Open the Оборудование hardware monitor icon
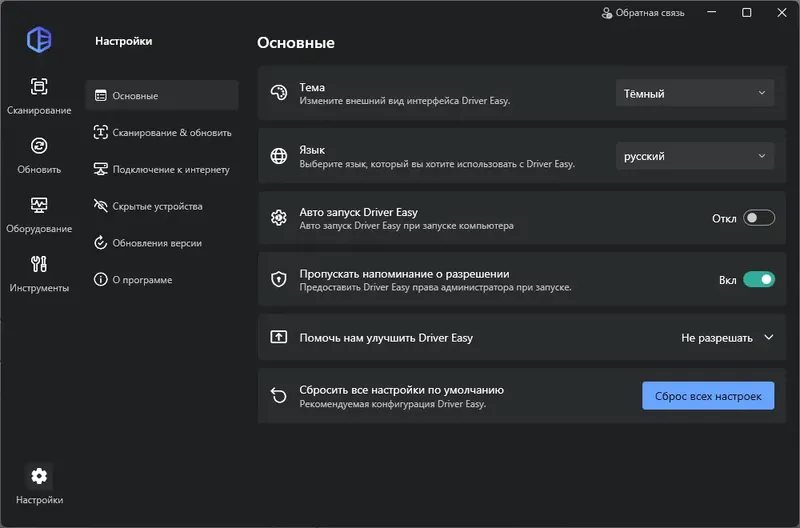This screenshot has height=528, width=800. pyautogui.click(x=39, y=205)
